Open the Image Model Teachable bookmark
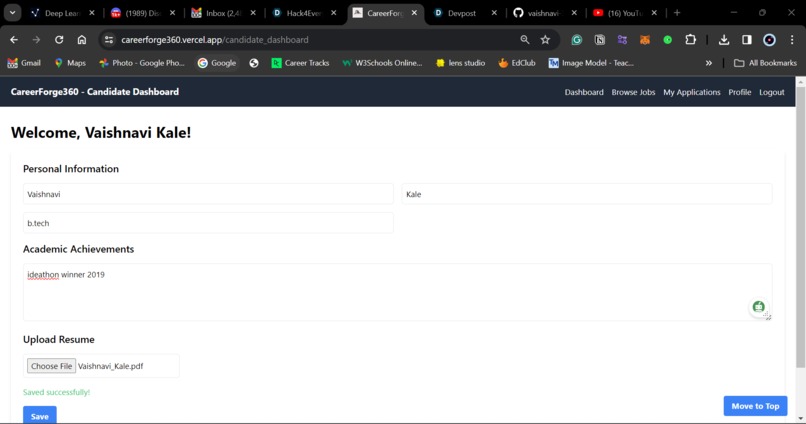806x424 pixels. [x=591, y=63]
